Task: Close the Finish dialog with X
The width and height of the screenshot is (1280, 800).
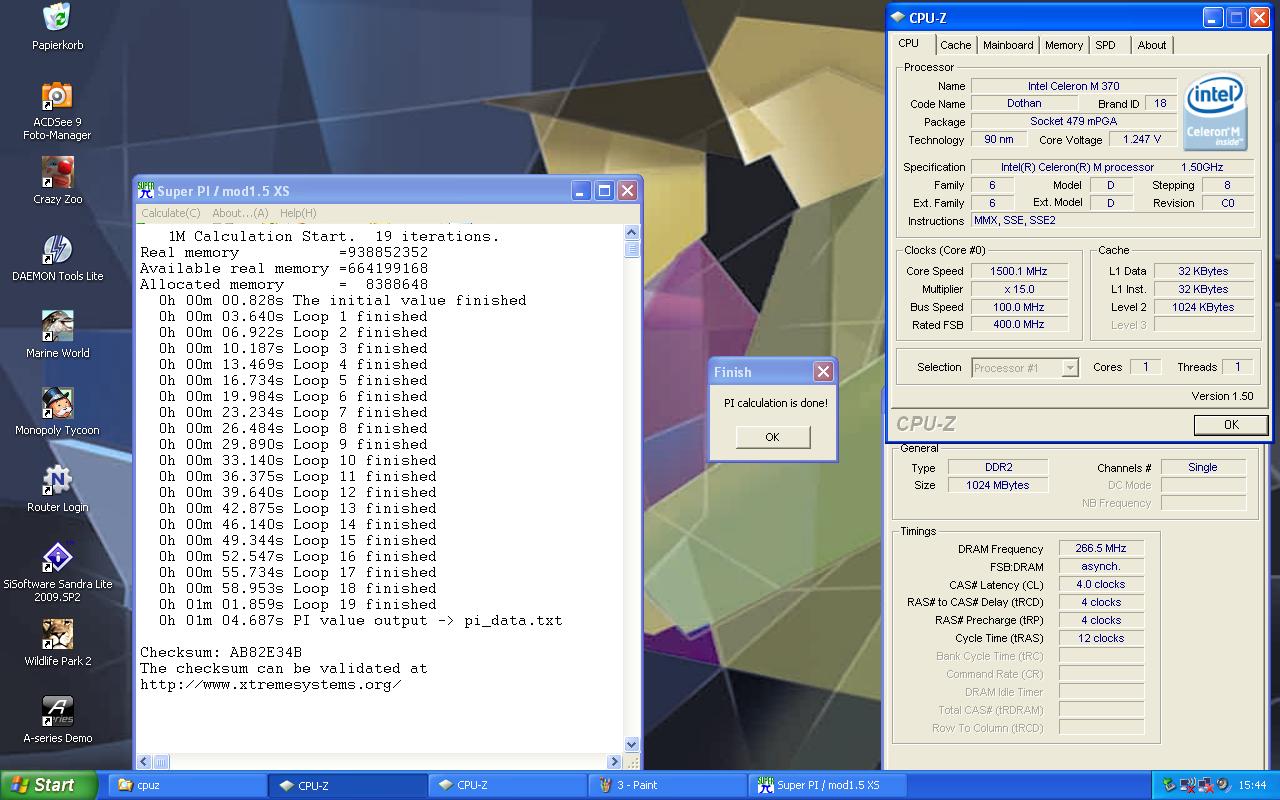Action: (823, 372)
